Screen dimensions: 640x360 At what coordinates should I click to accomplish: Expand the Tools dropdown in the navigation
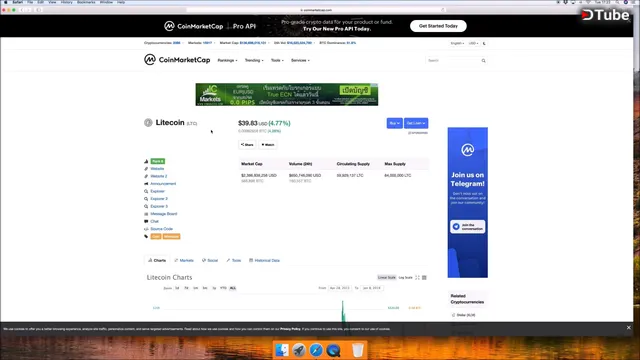coord(277,60)
